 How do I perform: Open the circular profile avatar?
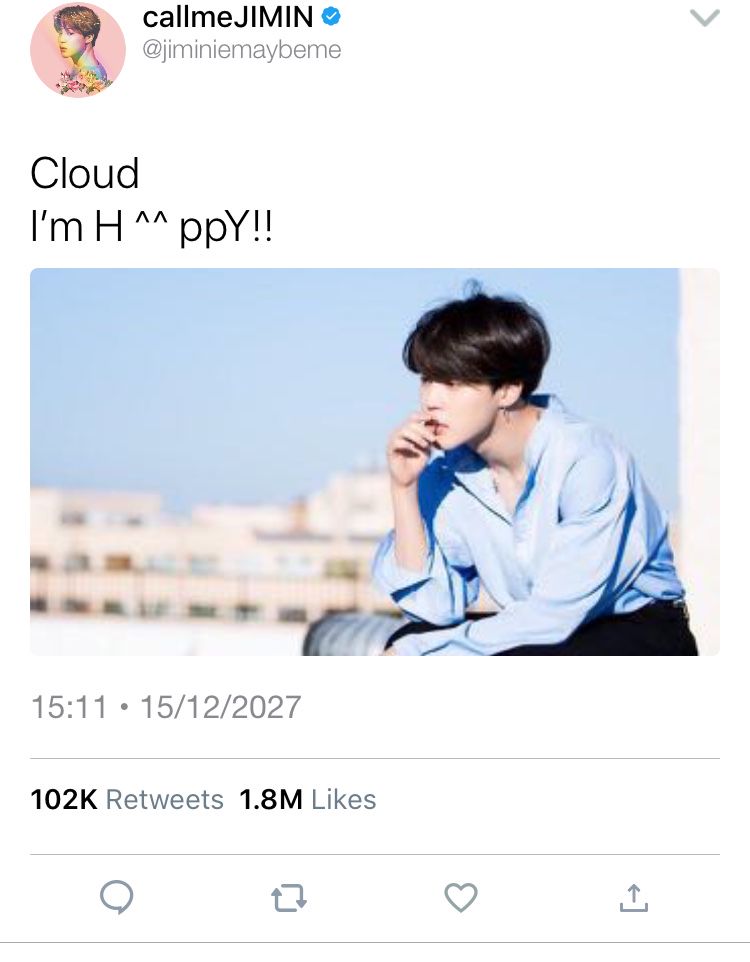pos(78,50)
